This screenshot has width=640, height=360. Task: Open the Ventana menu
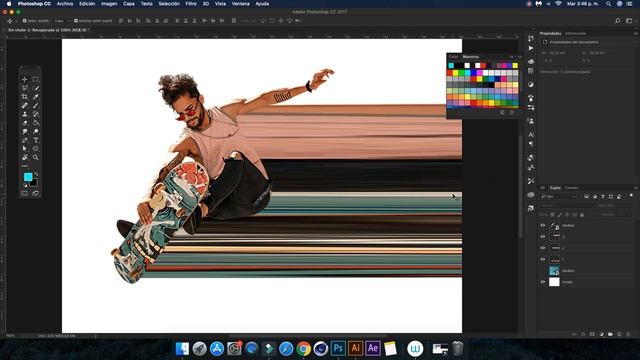click(240, 4)
